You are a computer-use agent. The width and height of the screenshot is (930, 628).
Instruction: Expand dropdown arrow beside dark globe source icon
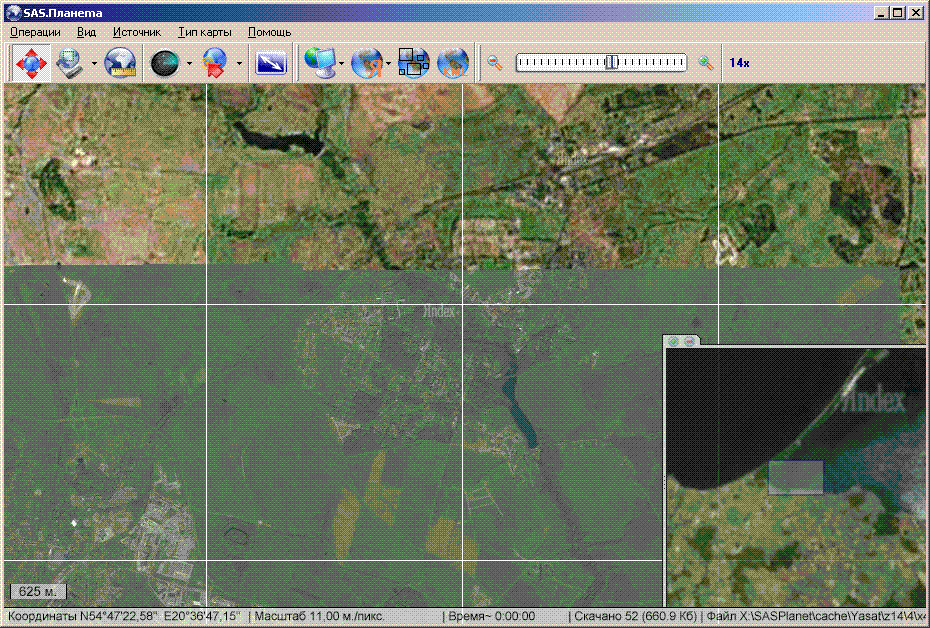coord(189,63)
